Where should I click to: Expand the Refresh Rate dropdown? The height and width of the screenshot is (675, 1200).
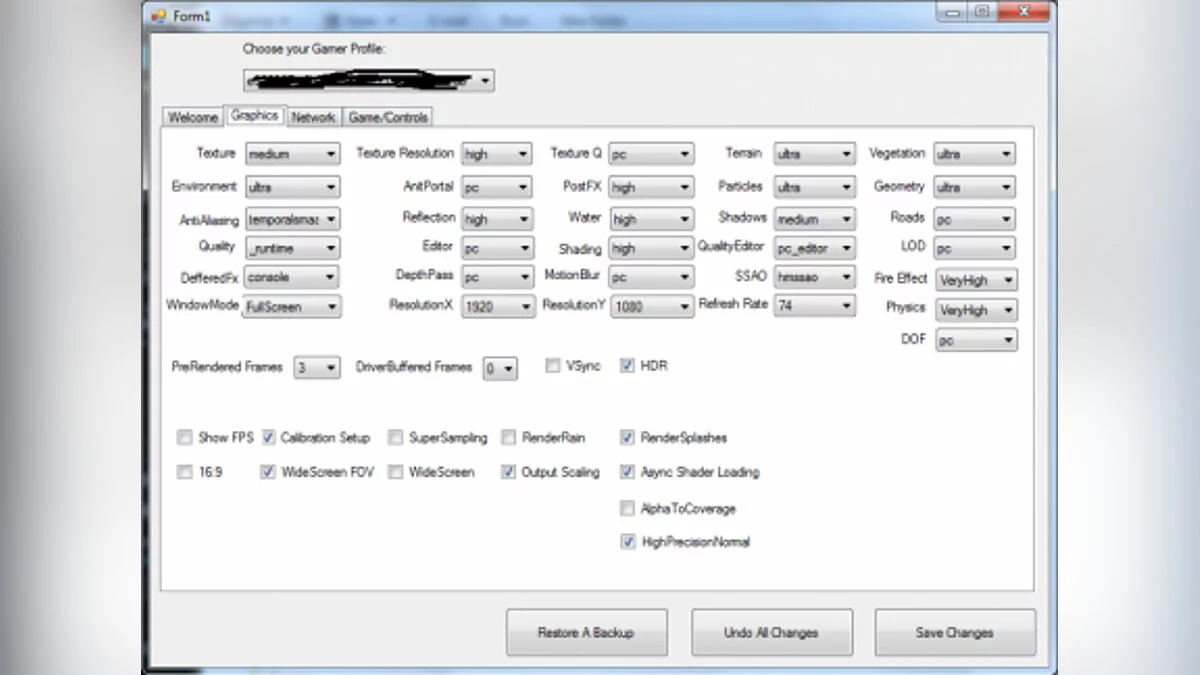[x=815, y=307]
